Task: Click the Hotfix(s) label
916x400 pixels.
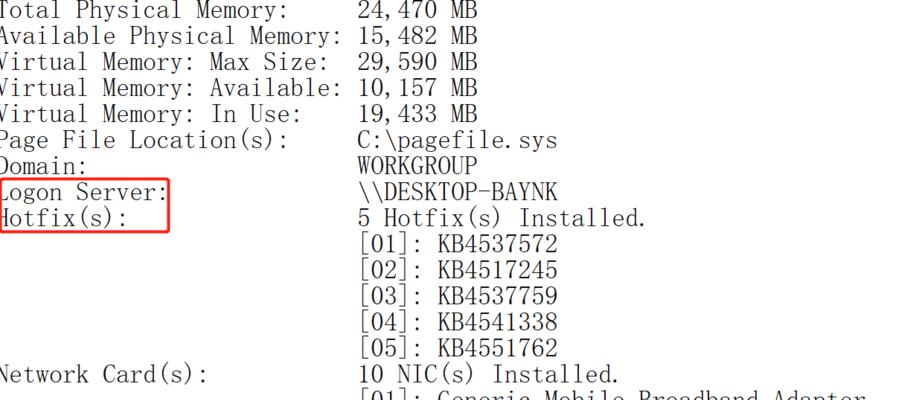Action: (63, 218)
